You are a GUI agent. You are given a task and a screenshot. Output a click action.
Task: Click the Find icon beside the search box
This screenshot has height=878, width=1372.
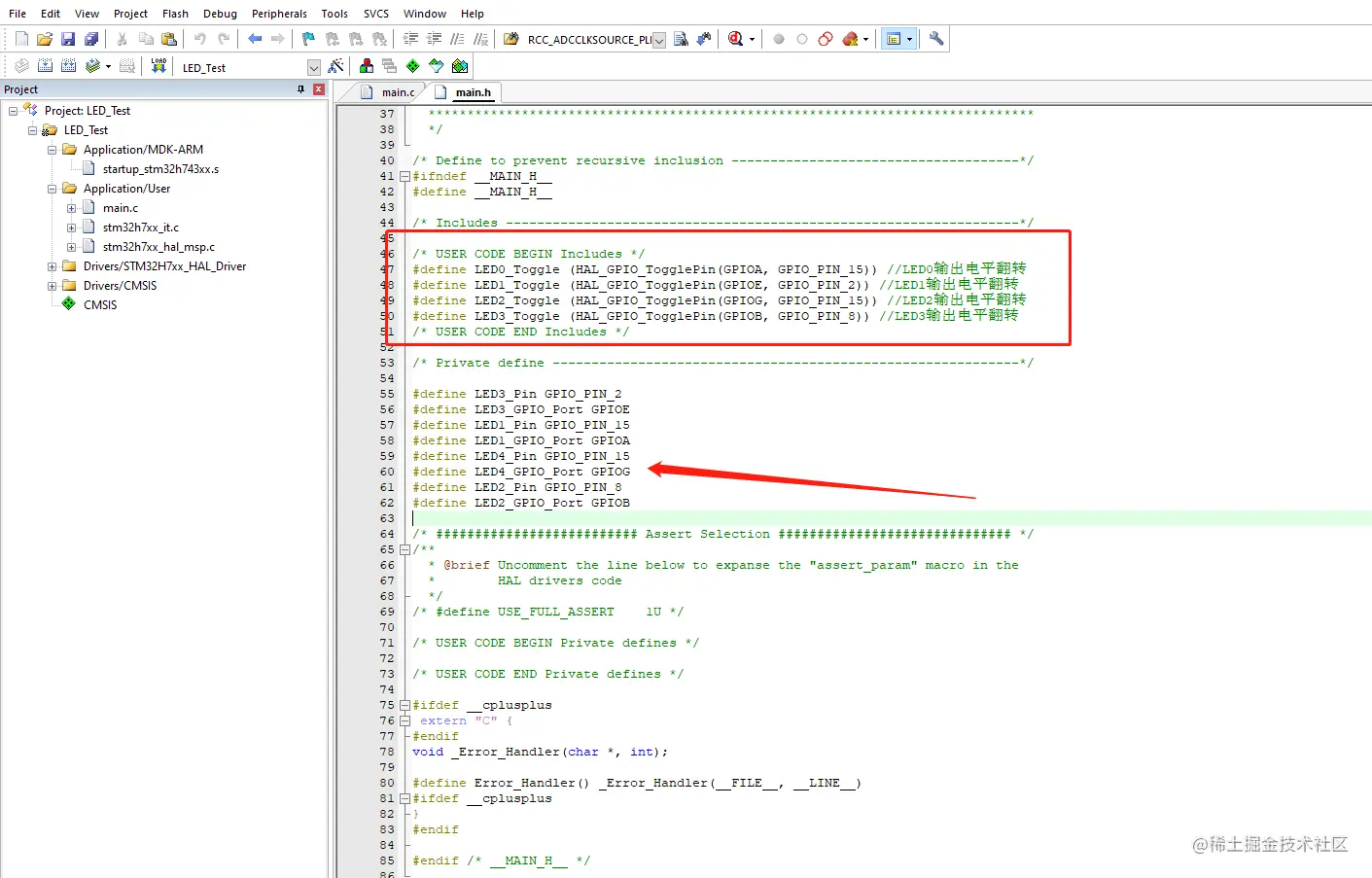click(681, 39)
